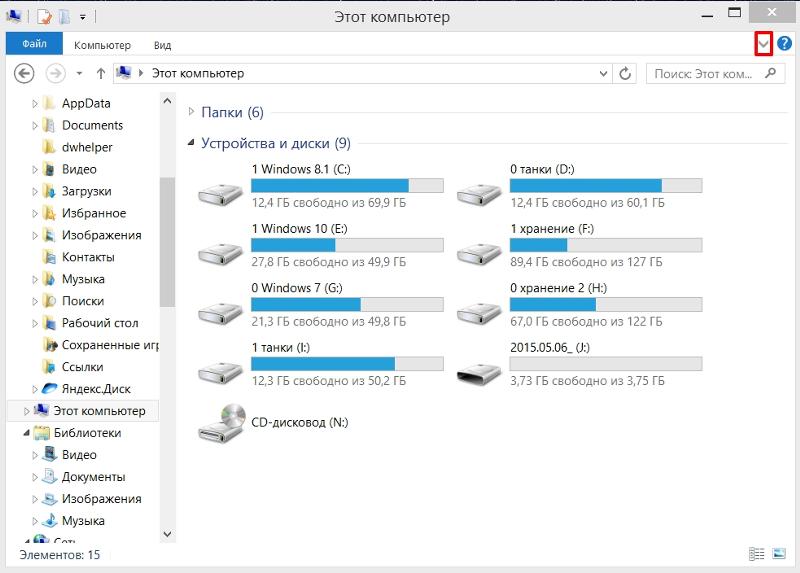Select Поиски in the navigation pane
Screen dimensions: 800x573
[x=83, y=301]
